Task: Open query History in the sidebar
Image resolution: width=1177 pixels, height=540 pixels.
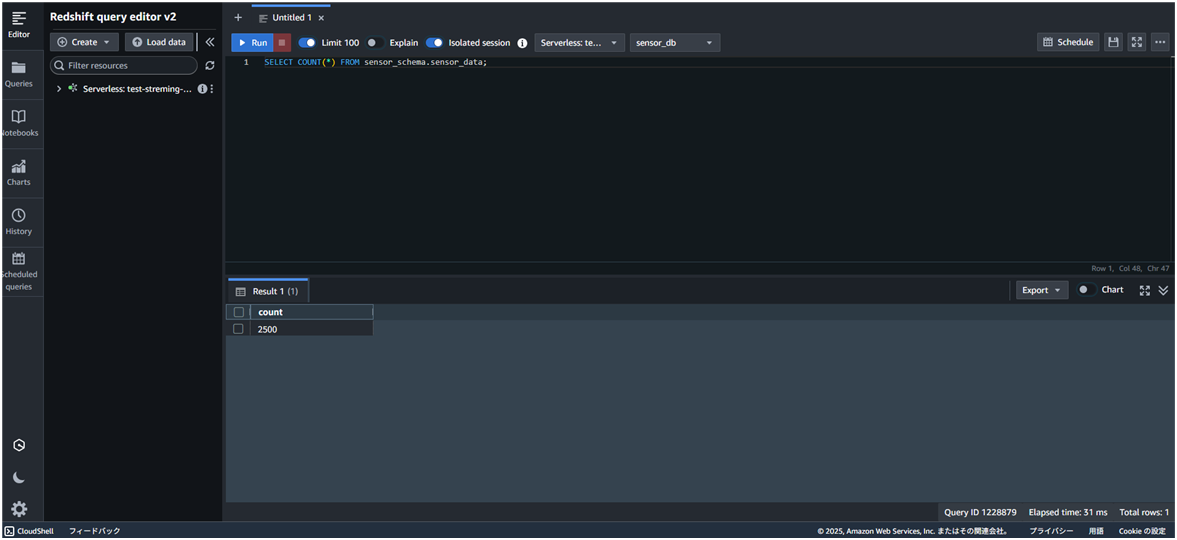Action: 19,222
